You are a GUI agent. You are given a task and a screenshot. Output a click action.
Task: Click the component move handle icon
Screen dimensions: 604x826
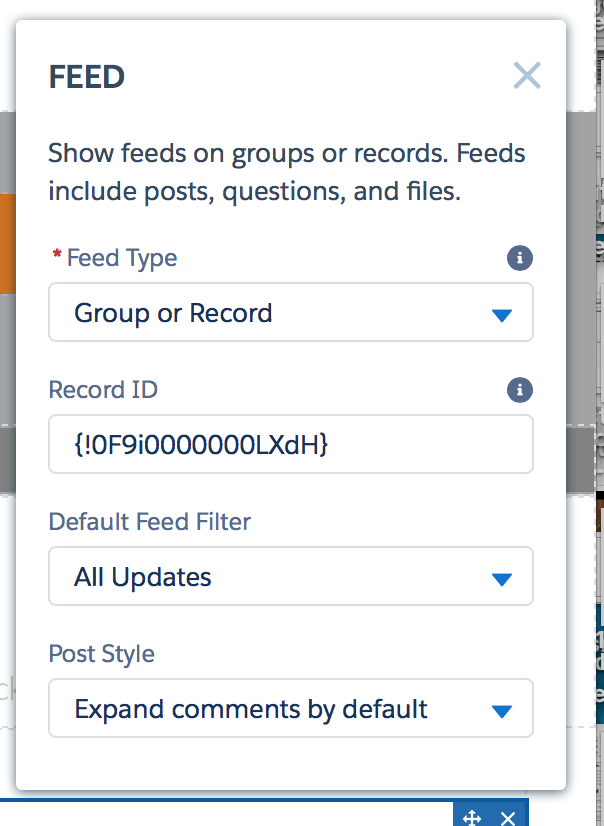[473, 817]
